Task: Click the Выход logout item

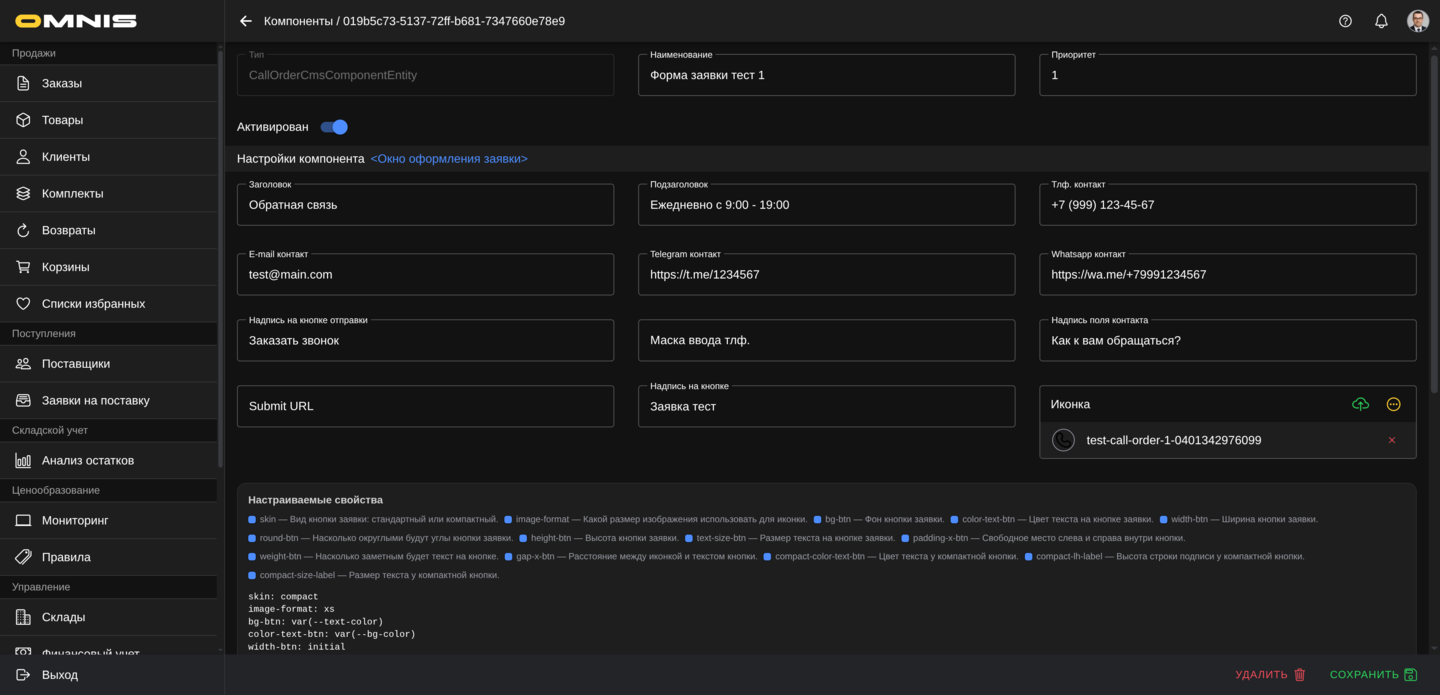Action: point(60,675)
